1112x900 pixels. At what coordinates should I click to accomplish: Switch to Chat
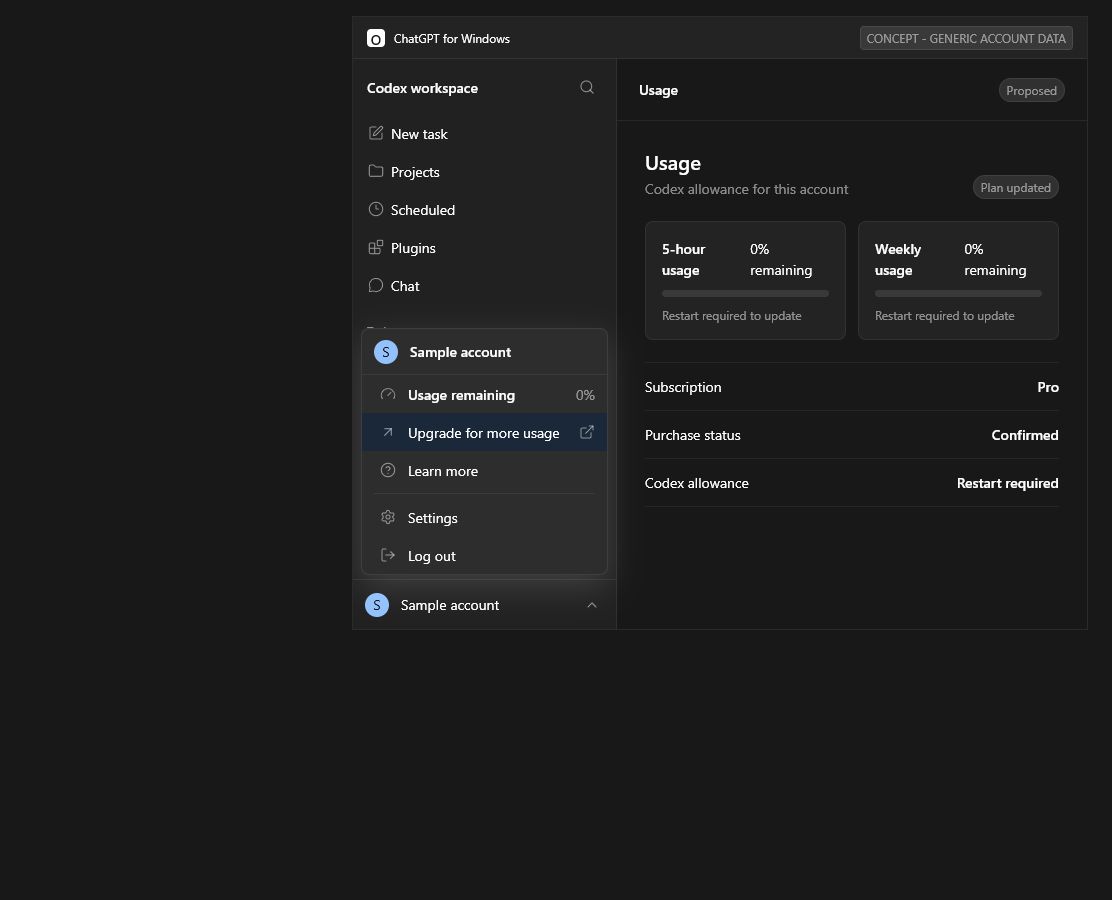click(484, 286)
